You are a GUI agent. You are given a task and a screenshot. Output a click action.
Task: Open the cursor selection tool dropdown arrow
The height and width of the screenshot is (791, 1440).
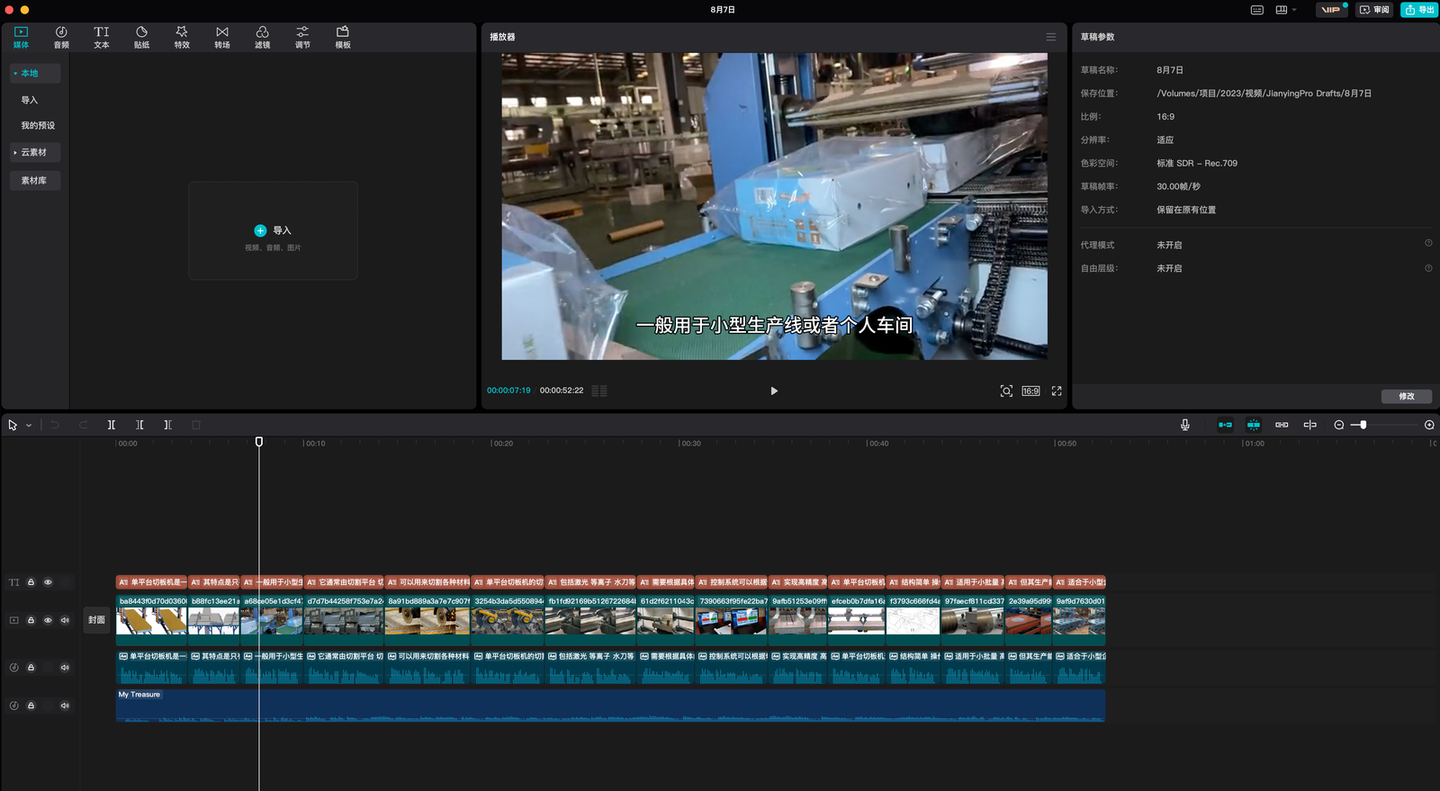pyautogui.click(x=29, y=425)
